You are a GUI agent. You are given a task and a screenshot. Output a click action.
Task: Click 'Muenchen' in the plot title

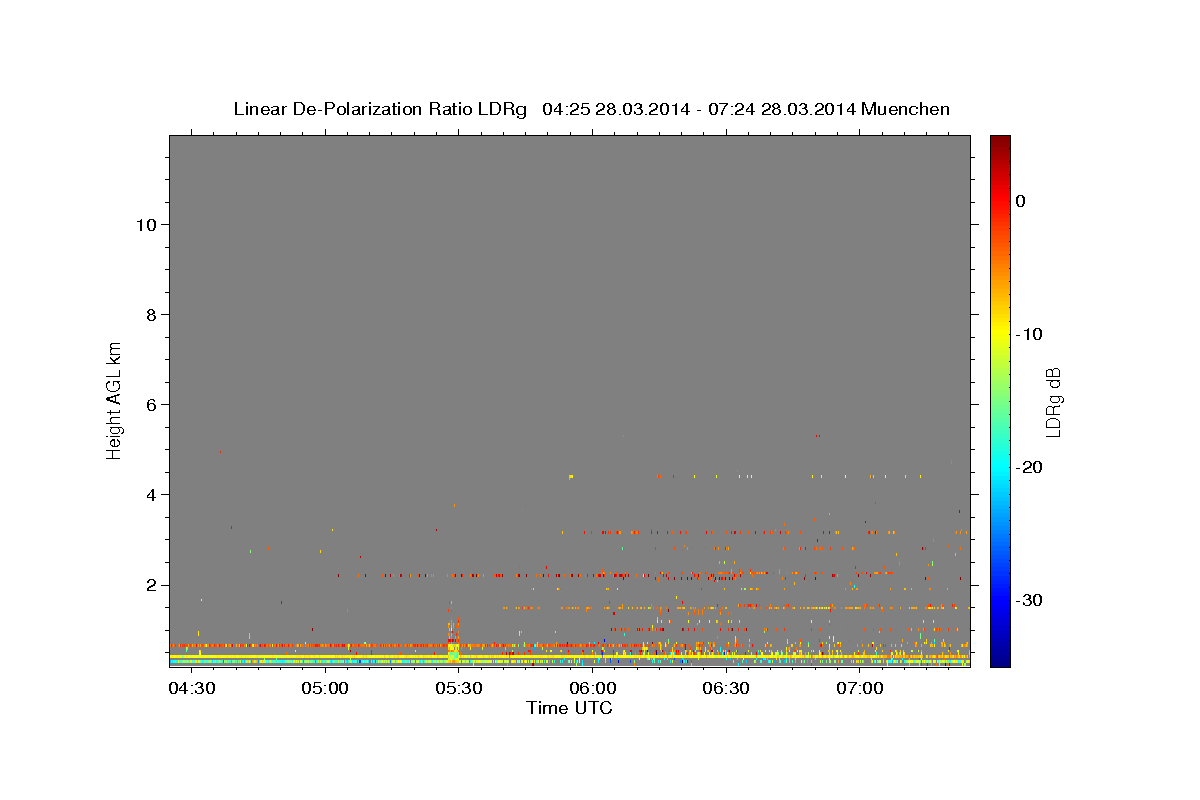click(x=905, y=109)
